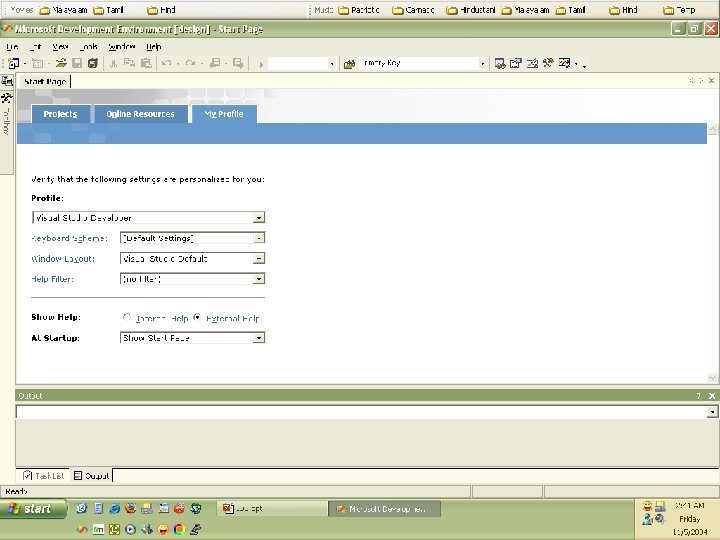Click the Start Page scrollbar up arrow
The width and height of the screenshot is (720, 540).
[x=712, y=129]
